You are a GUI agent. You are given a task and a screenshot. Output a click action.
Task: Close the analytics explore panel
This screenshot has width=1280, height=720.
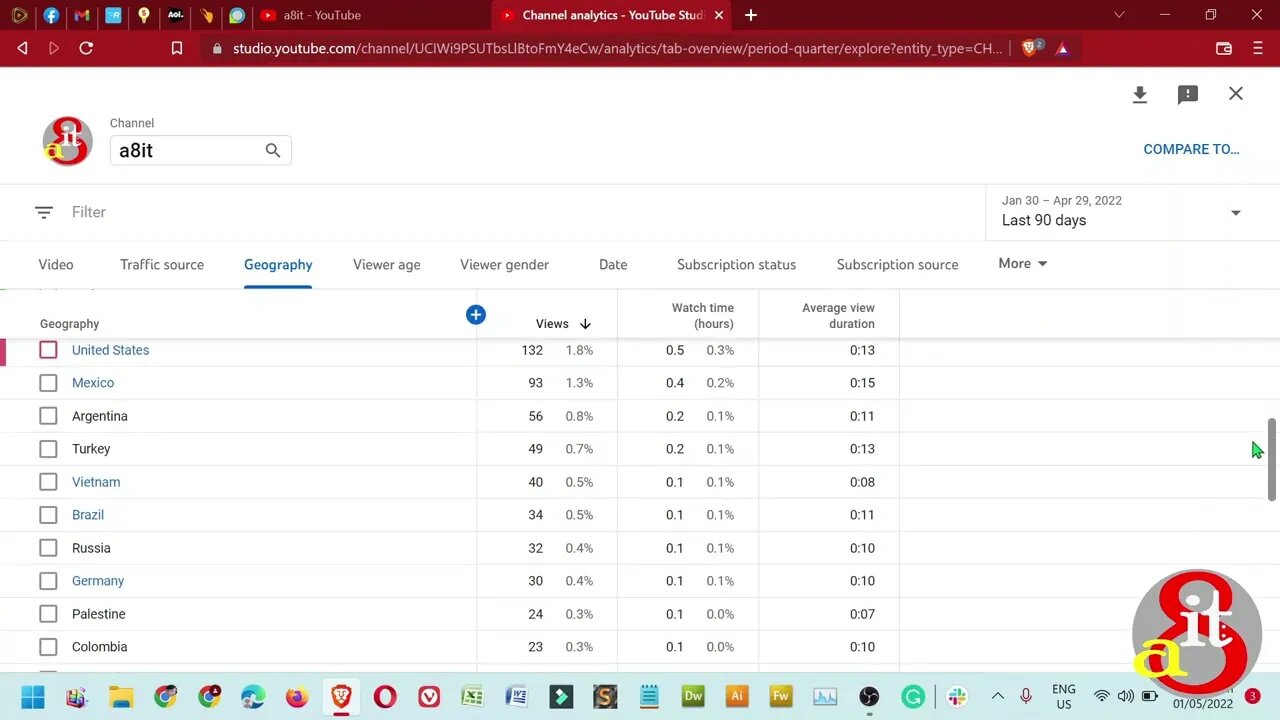coord(1236,94)
